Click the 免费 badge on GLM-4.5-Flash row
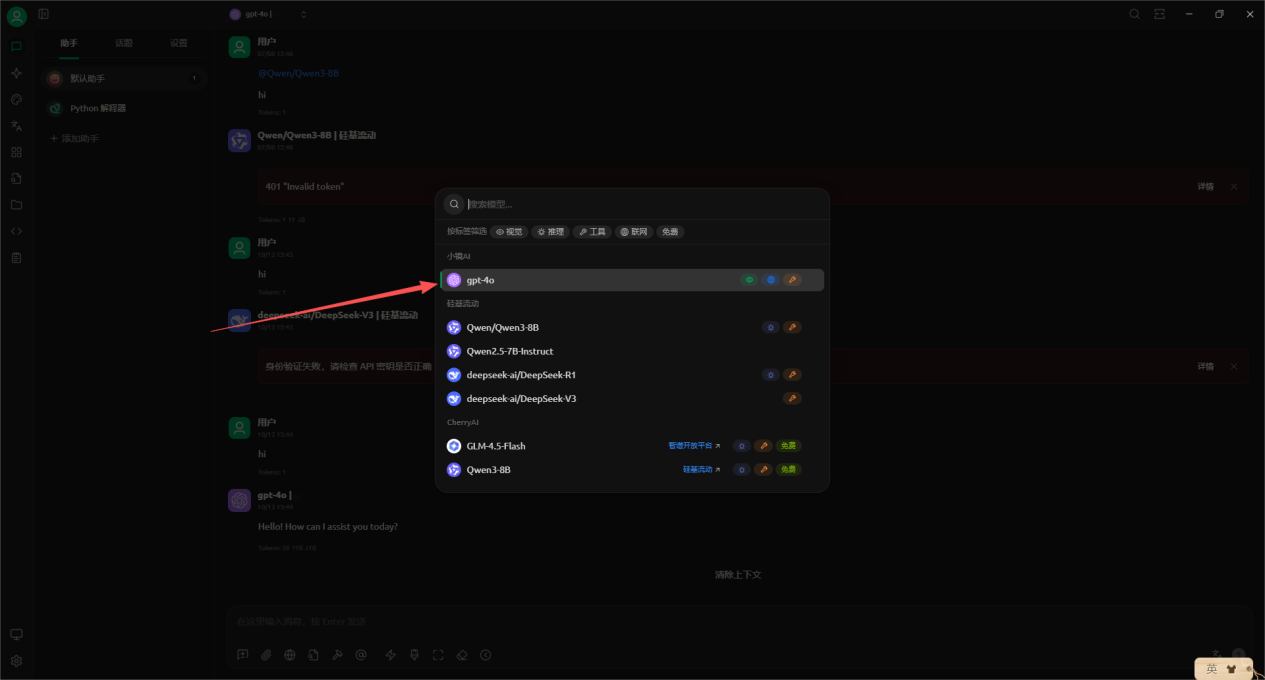Screen dimensions: 1265x680 coord(789,446)
